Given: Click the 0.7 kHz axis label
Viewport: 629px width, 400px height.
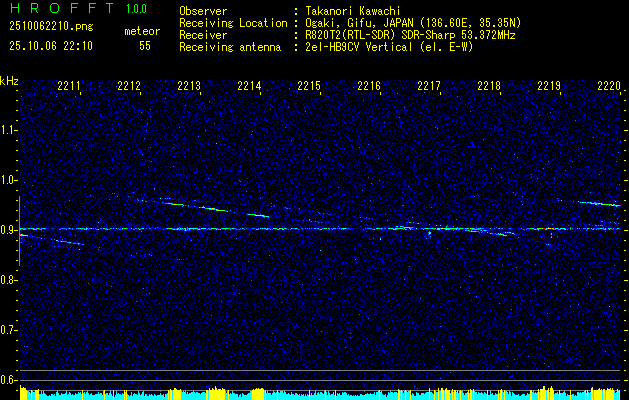Looking at the screenshot, I should coord(8,330).
